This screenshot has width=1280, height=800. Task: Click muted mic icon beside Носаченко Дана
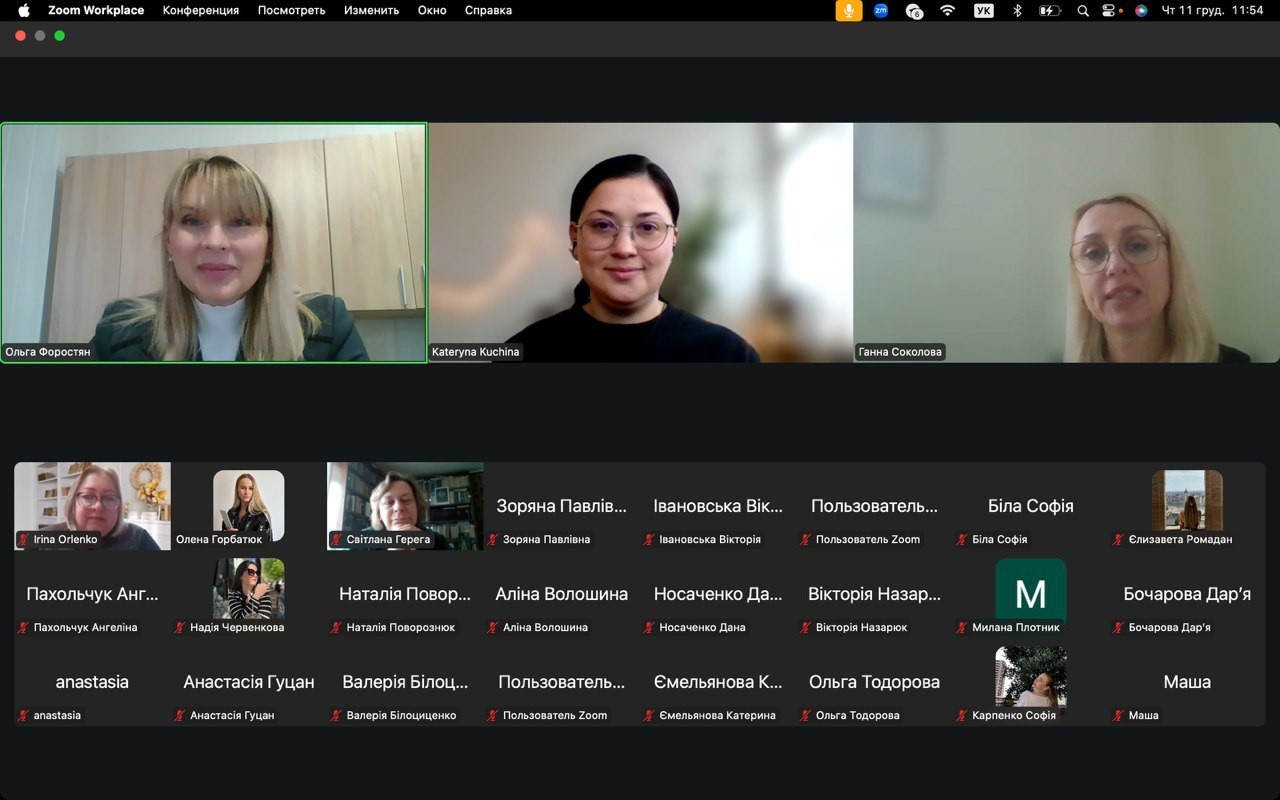(x=649, y=628)
